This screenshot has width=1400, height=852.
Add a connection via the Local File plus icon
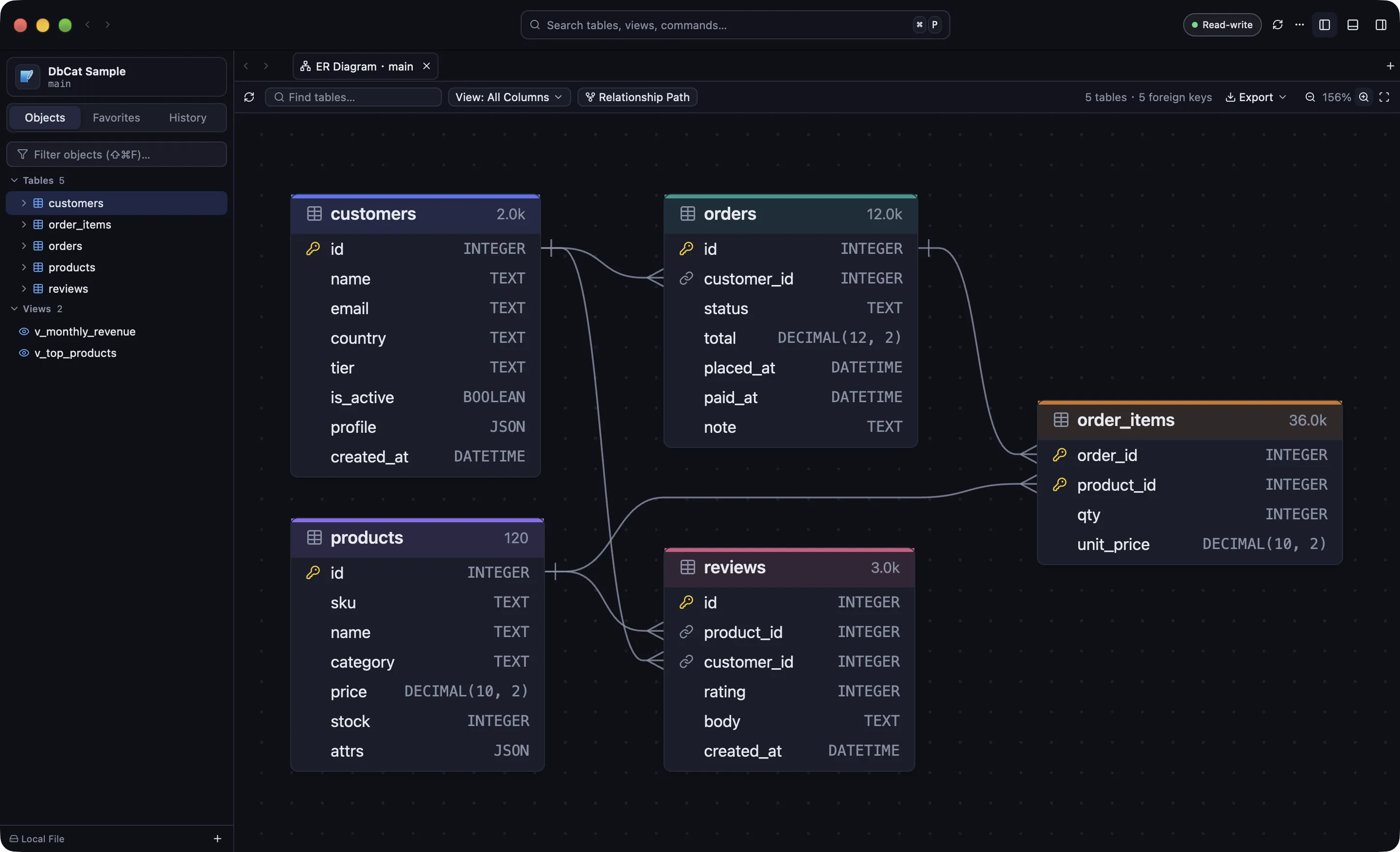(217, 838)
